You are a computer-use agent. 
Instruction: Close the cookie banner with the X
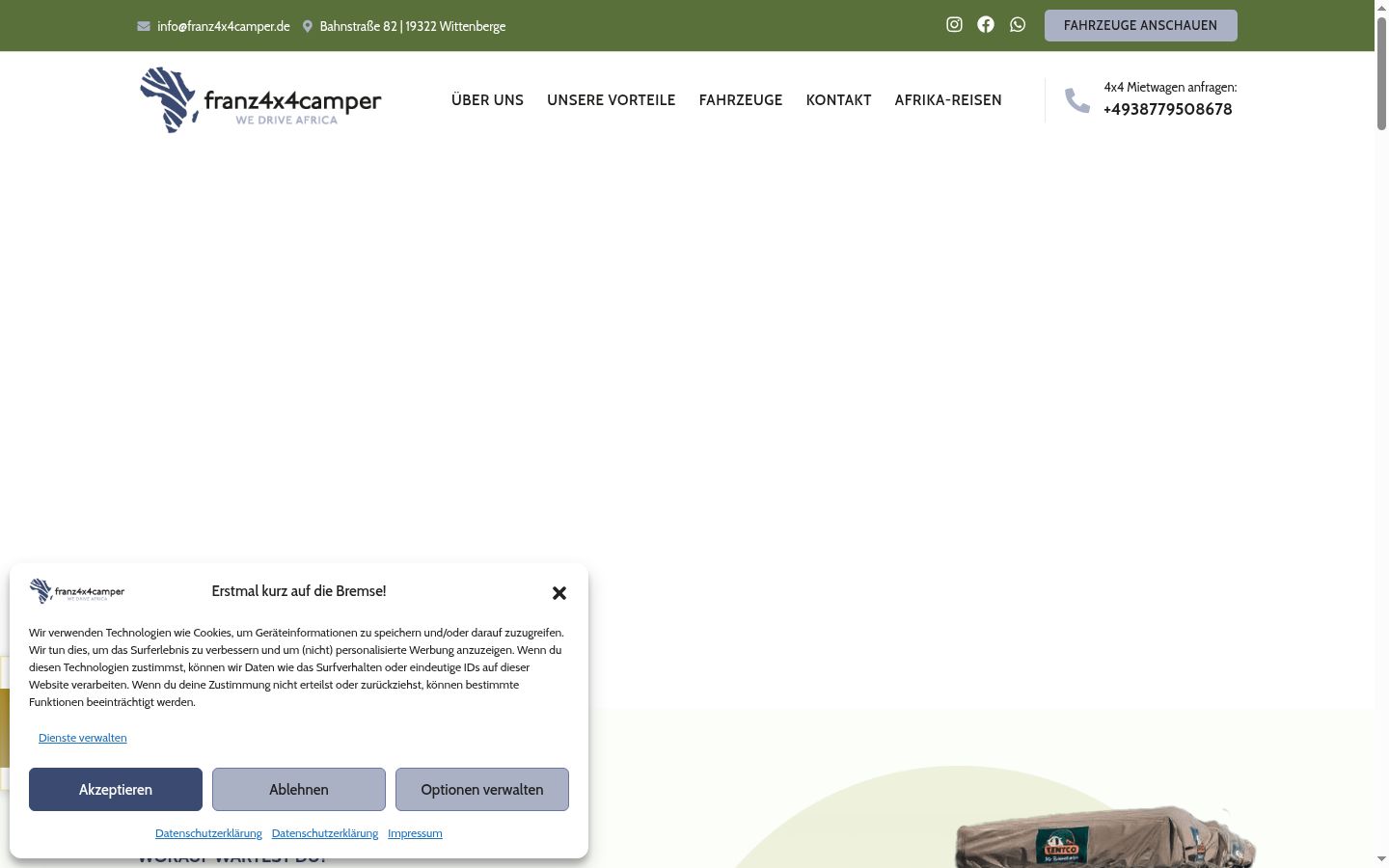[559, 593]
